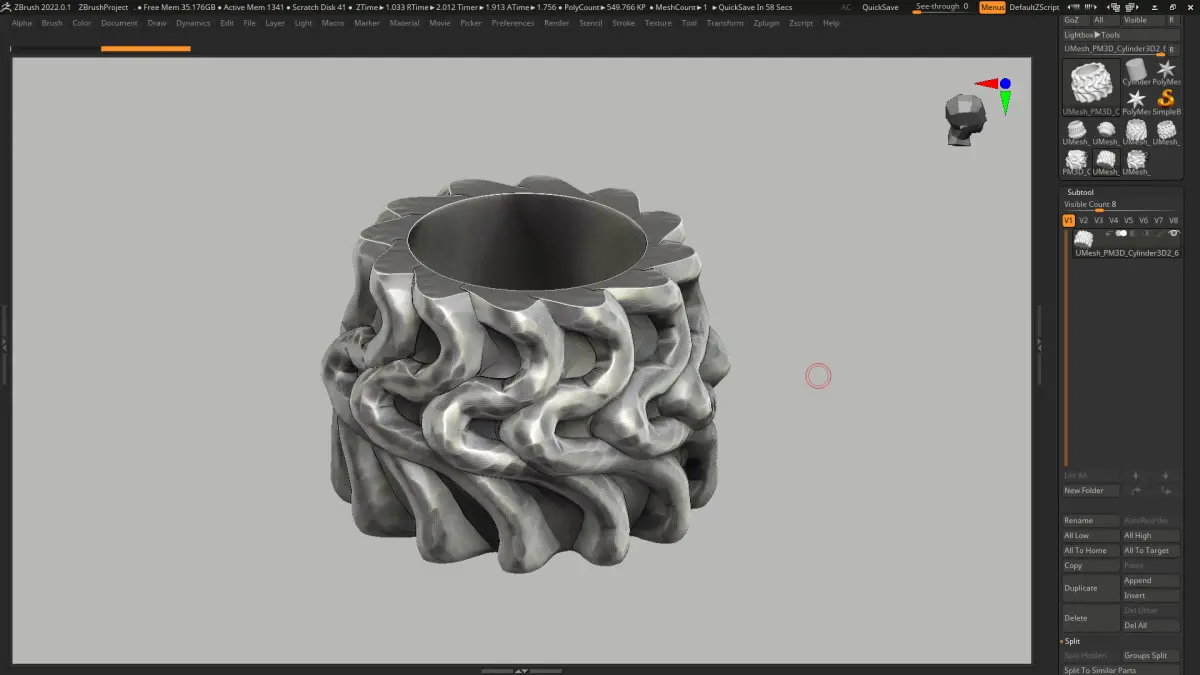Click the green Y axis cone
This screenshot has height=675, width=1200.
pos(1005,102)
